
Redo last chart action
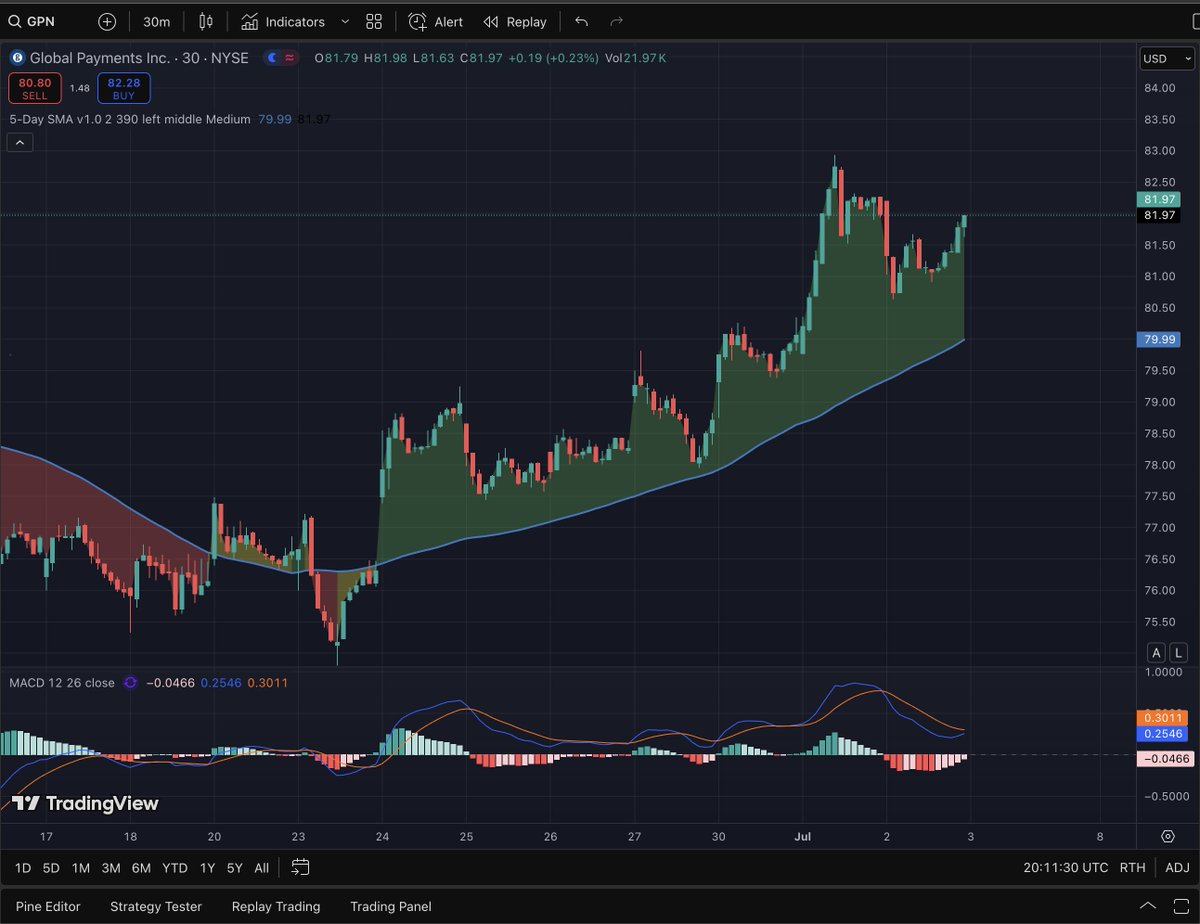click(617, 21)
